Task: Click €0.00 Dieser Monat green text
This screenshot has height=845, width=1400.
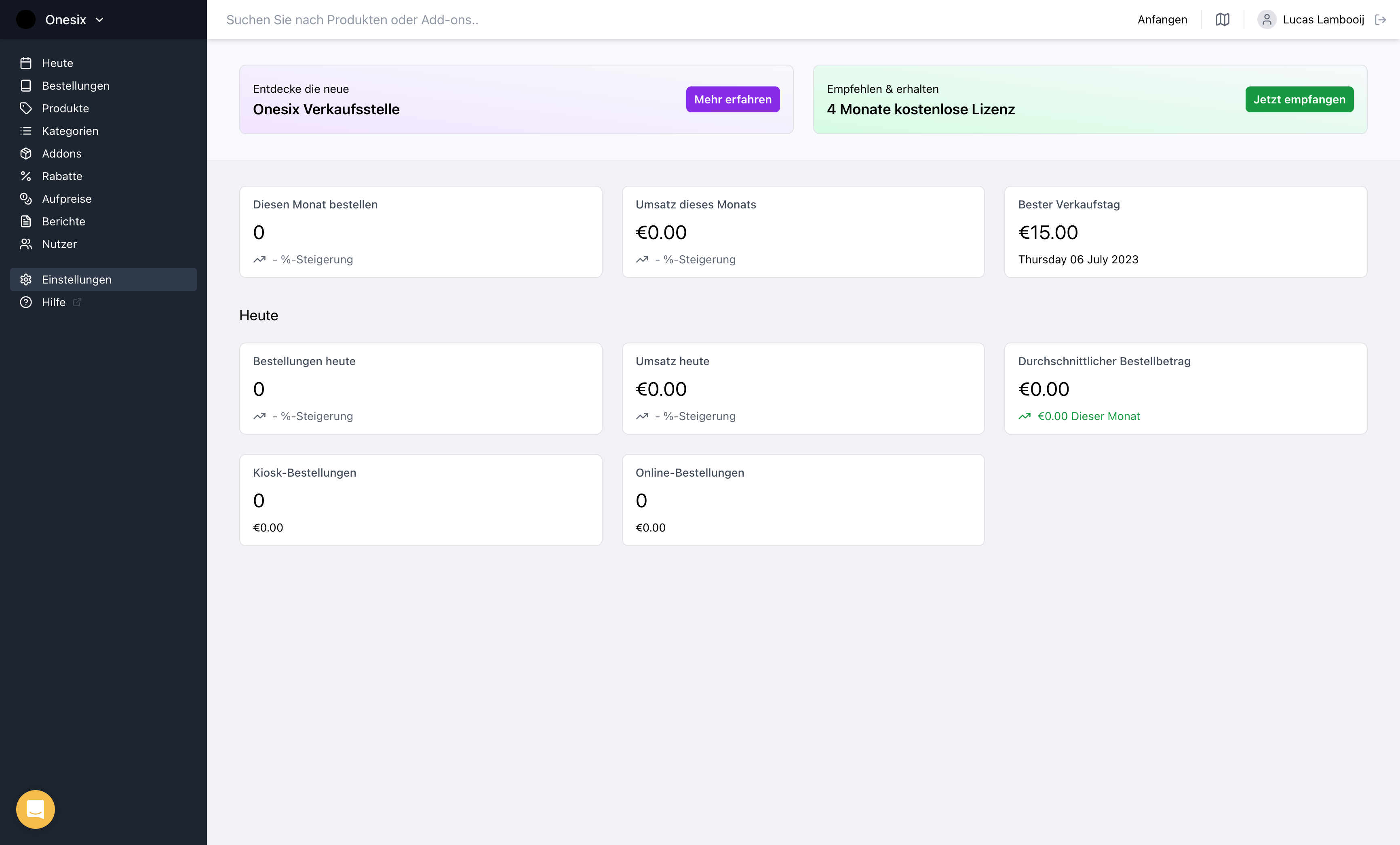Action: pyautogui.click(x=1089, y=416)
